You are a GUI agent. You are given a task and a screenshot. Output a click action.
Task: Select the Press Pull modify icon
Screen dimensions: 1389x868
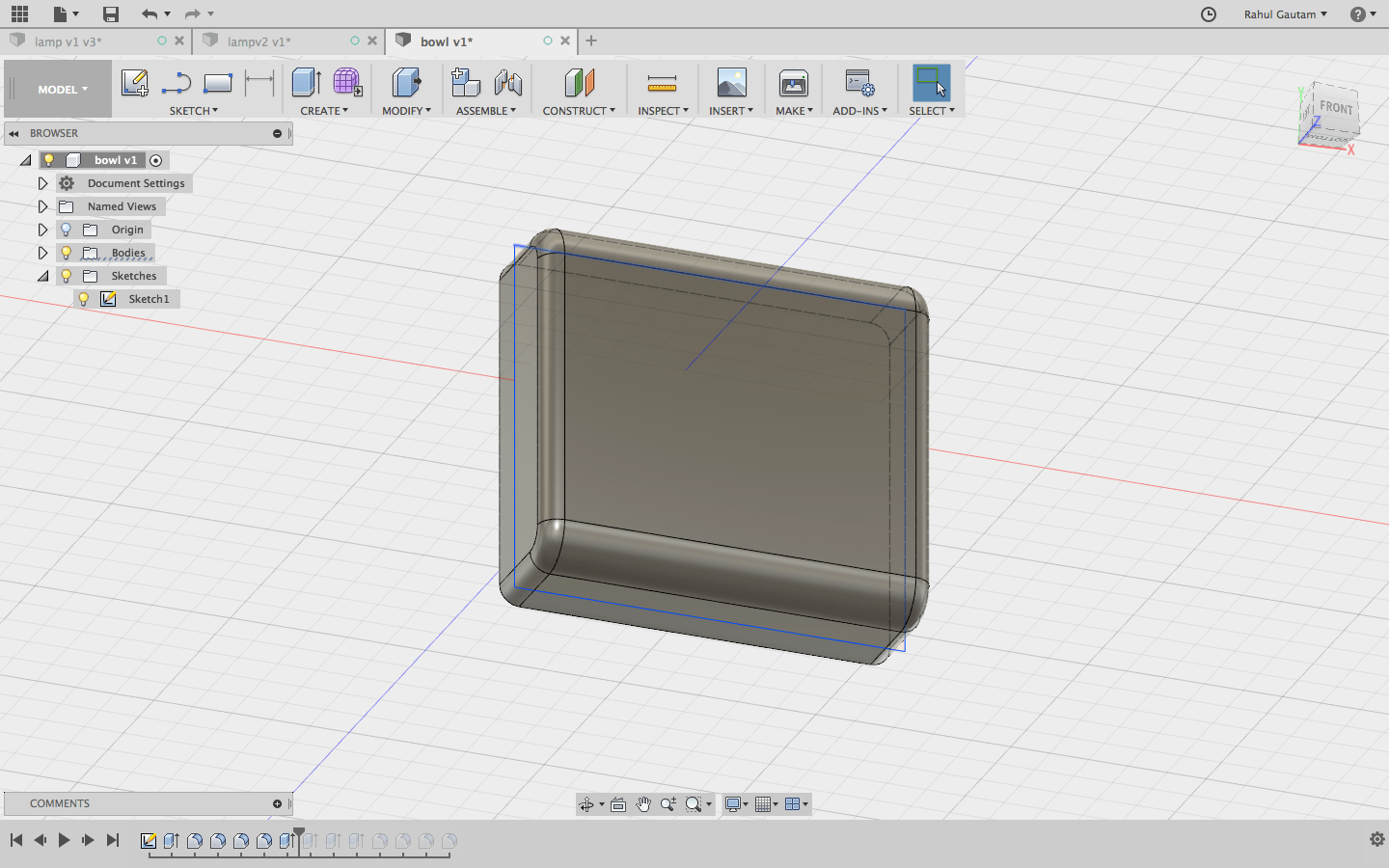coord(407,83)
